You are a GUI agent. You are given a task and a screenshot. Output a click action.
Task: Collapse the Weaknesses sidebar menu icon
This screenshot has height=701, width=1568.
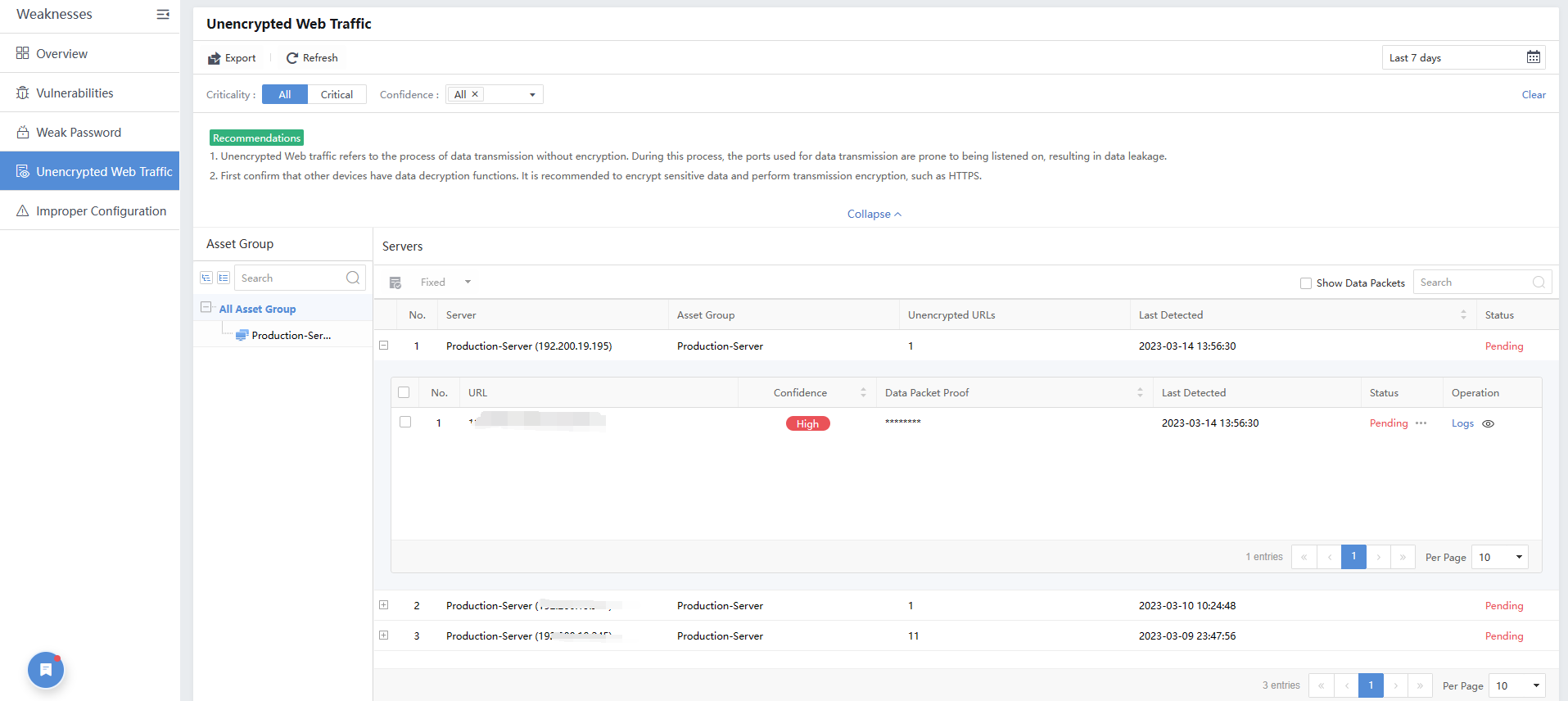click(163, 15)
